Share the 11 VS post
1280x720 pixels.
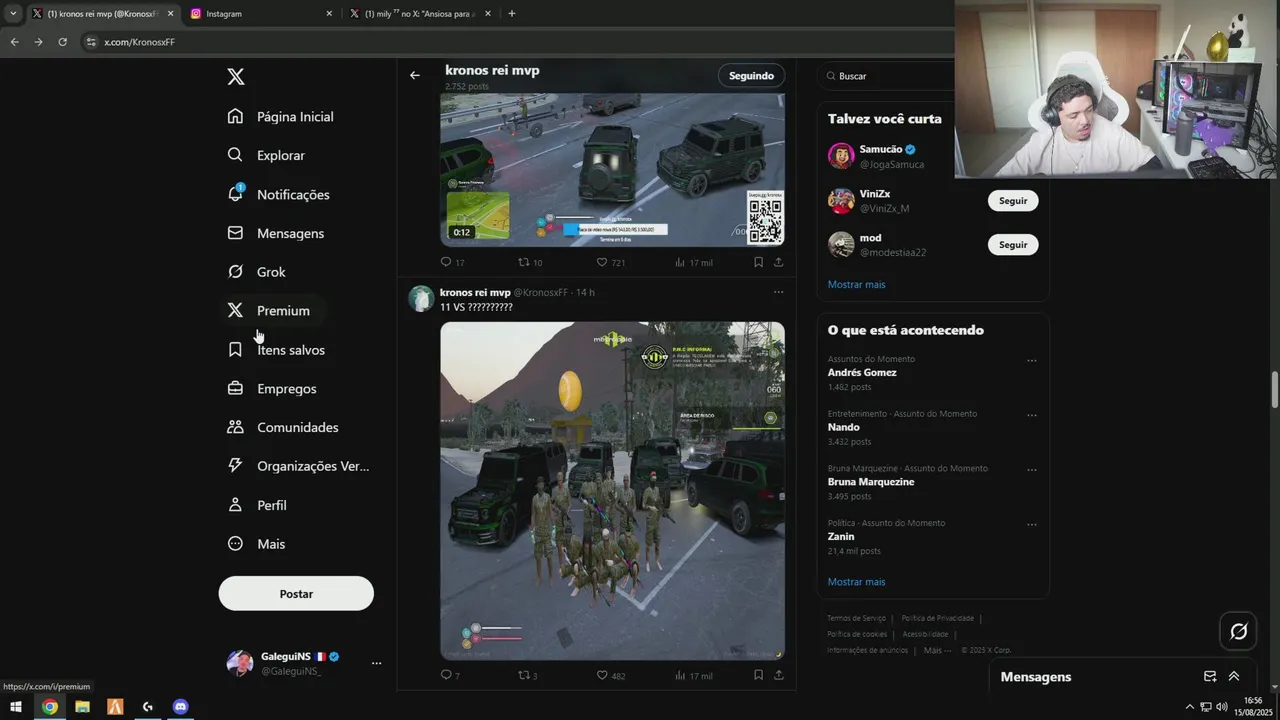[778, 675]
